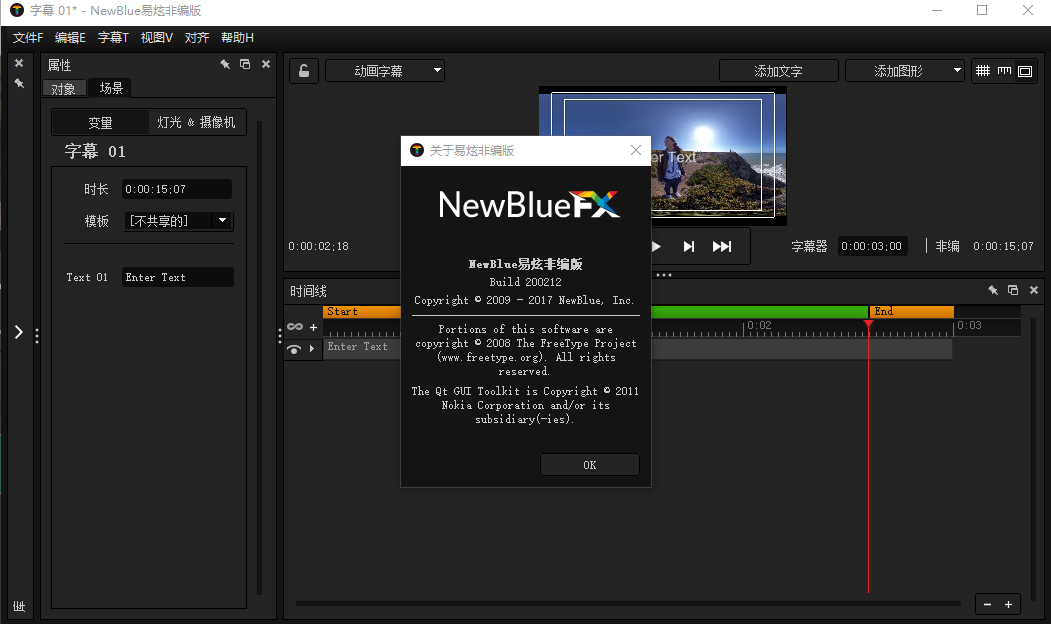The image size is (1051, 624).
Task: Close the 属性 panel
Action: (x=266, y=64)
